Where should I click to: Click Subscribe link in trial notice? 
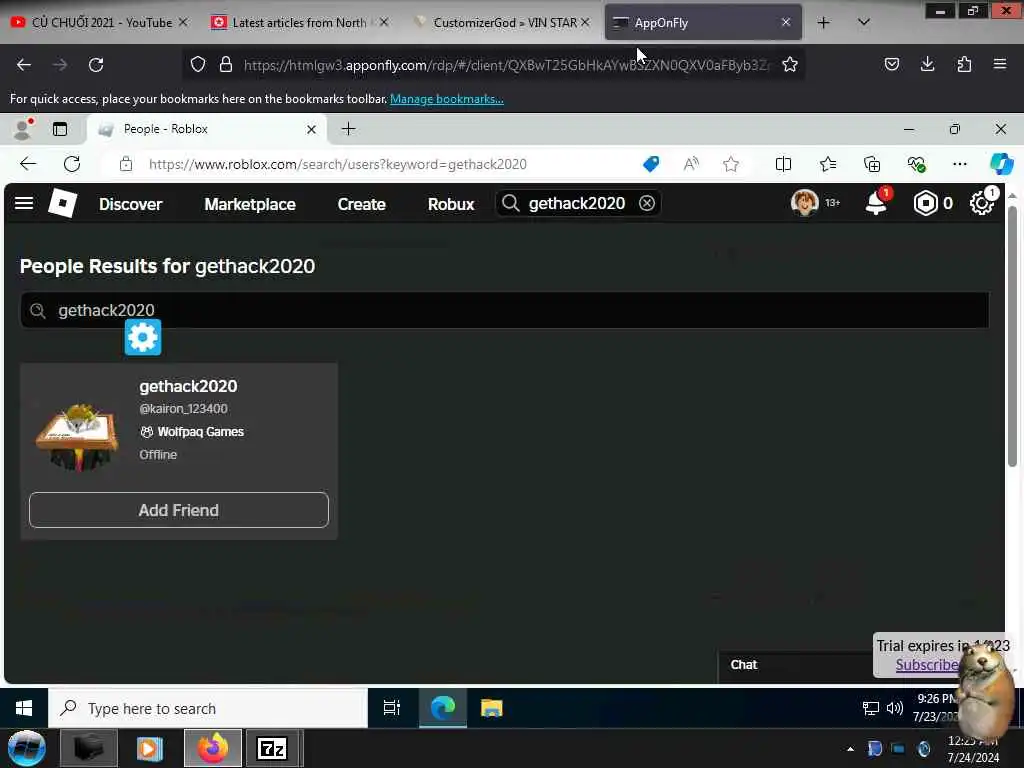(x=927, y=665)
